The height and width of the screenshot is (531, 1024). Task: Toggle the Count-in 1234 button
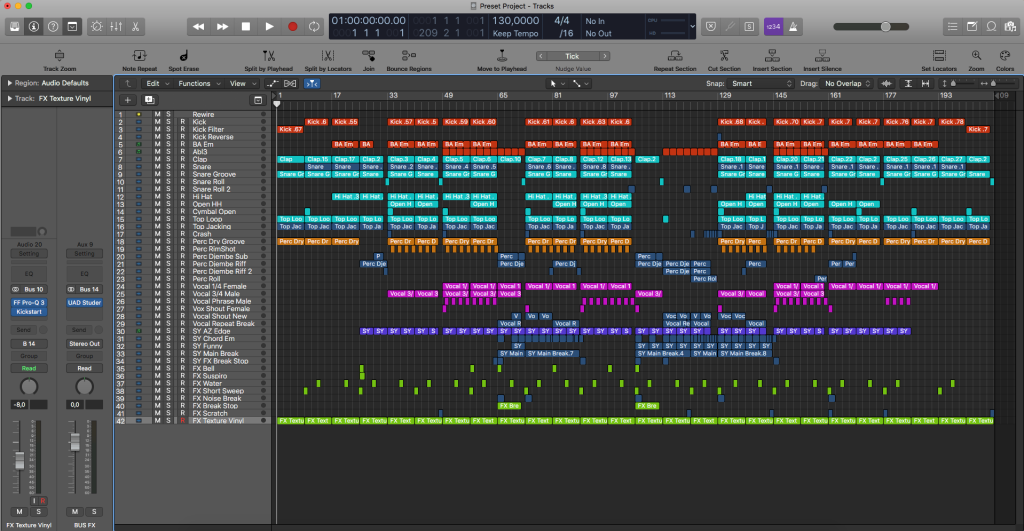coord(773,27)
